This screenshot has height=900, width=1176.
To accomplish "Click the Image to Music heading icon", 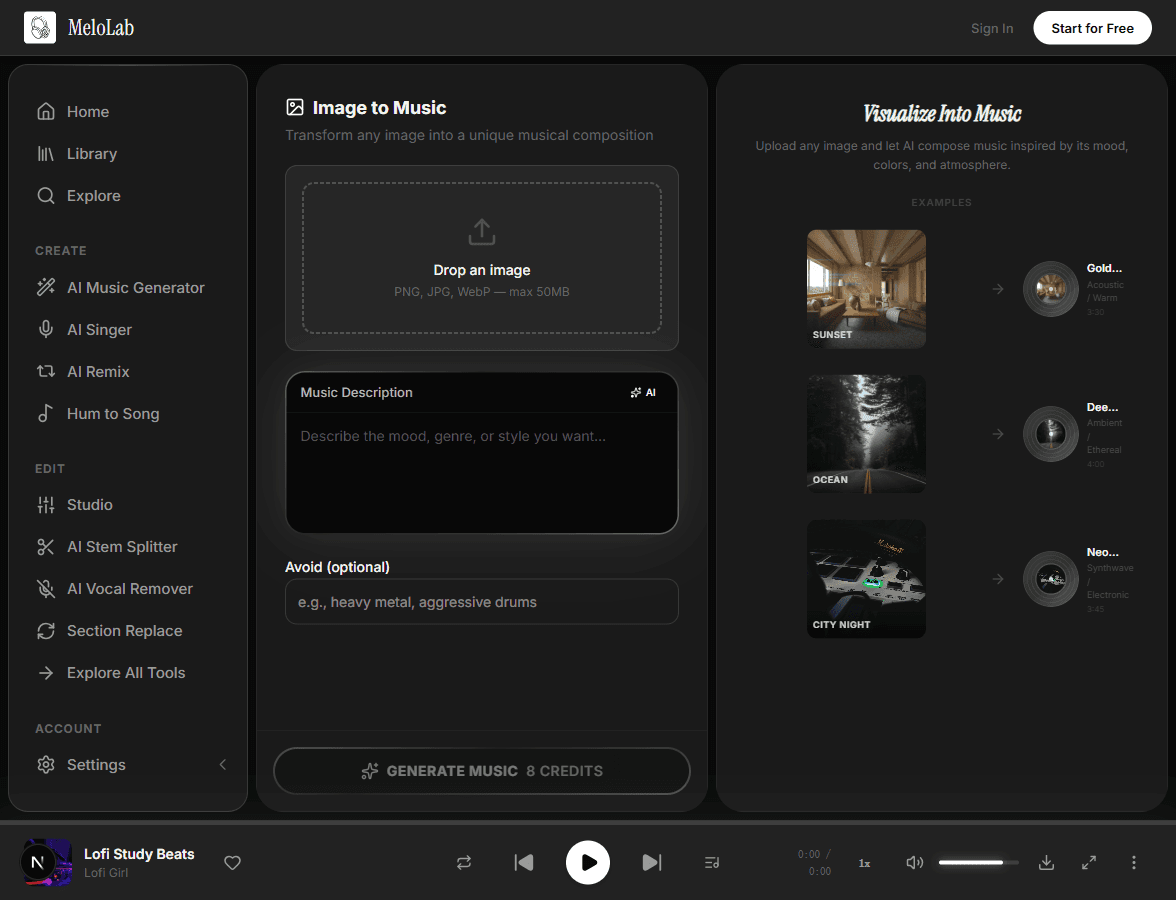I will pyautogui.click(x=295, y=107).
